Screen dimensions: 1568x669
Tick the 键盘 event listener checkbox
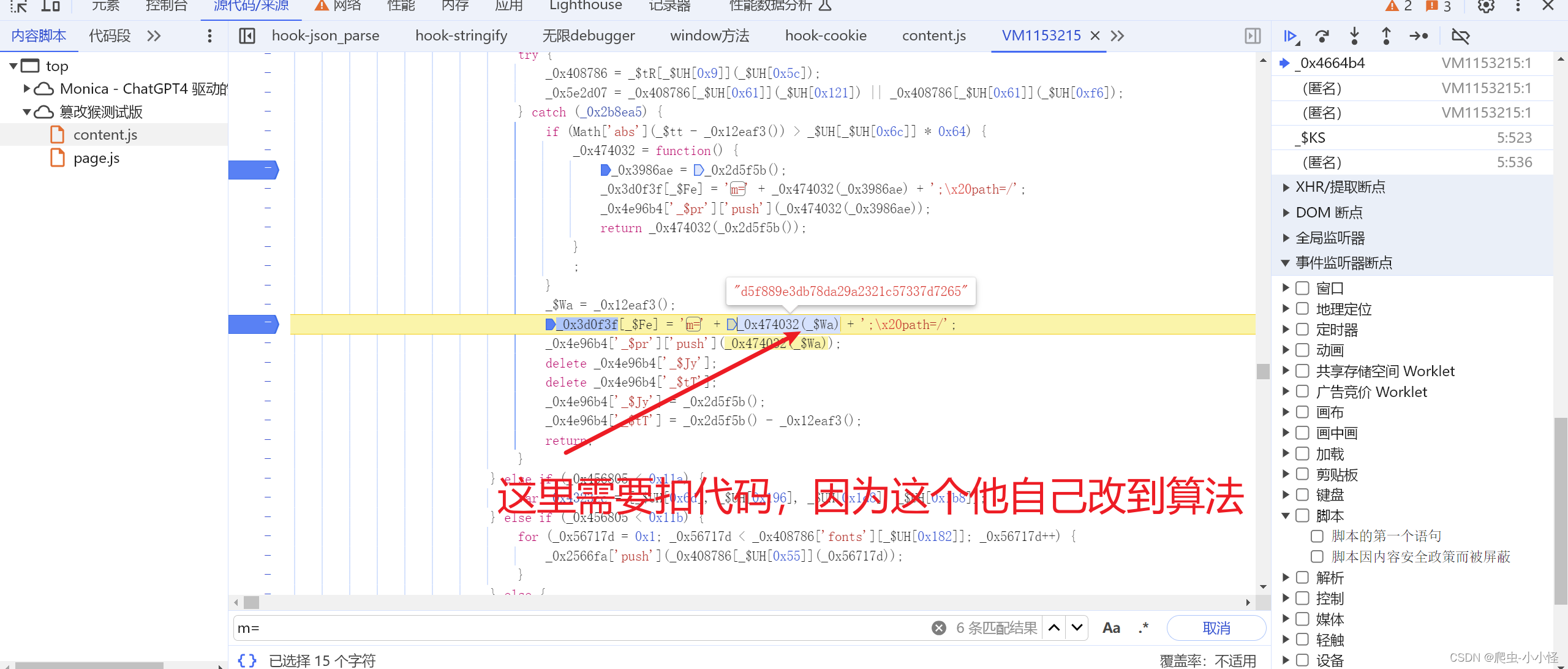(x=1303, y=494)
